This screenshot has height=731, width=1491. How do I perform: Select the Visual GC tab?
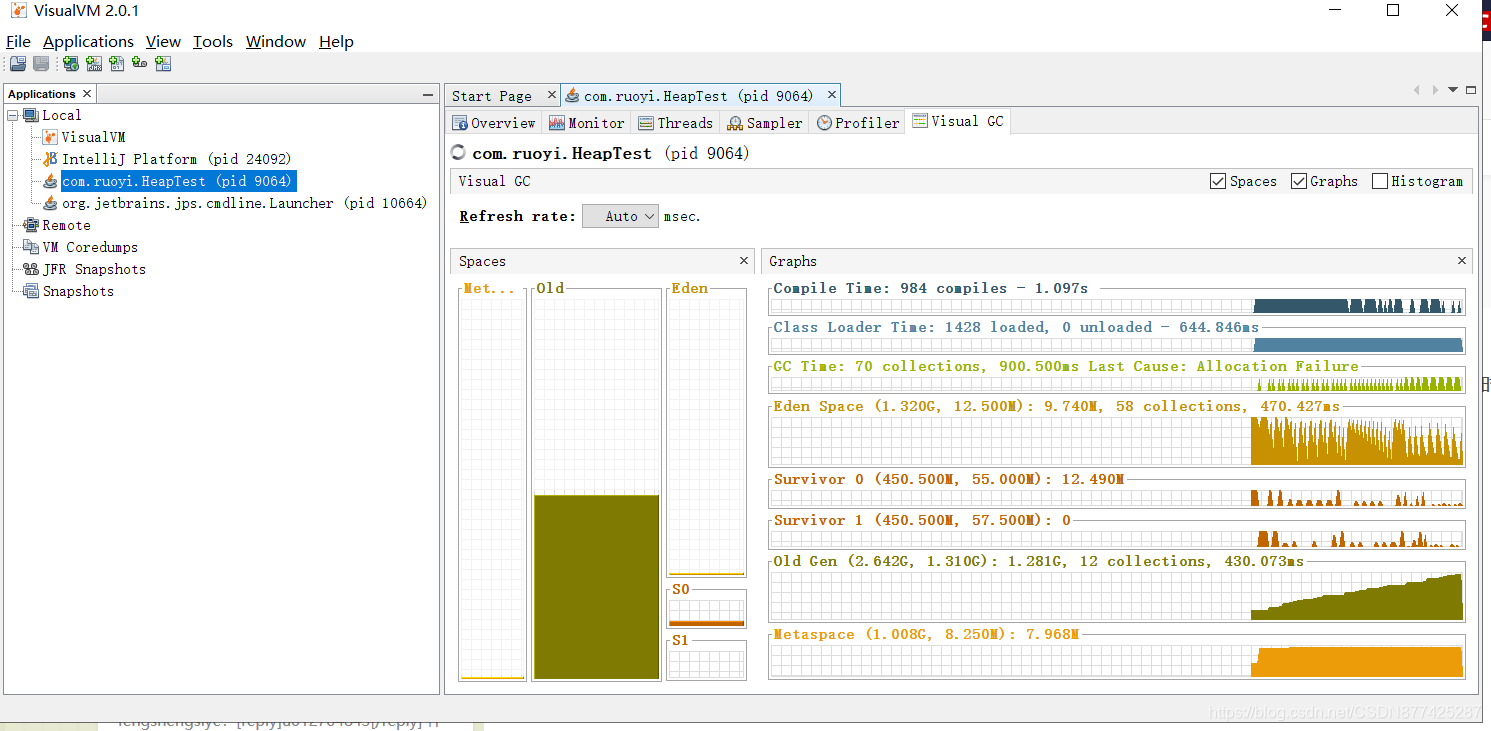[958, 121]
